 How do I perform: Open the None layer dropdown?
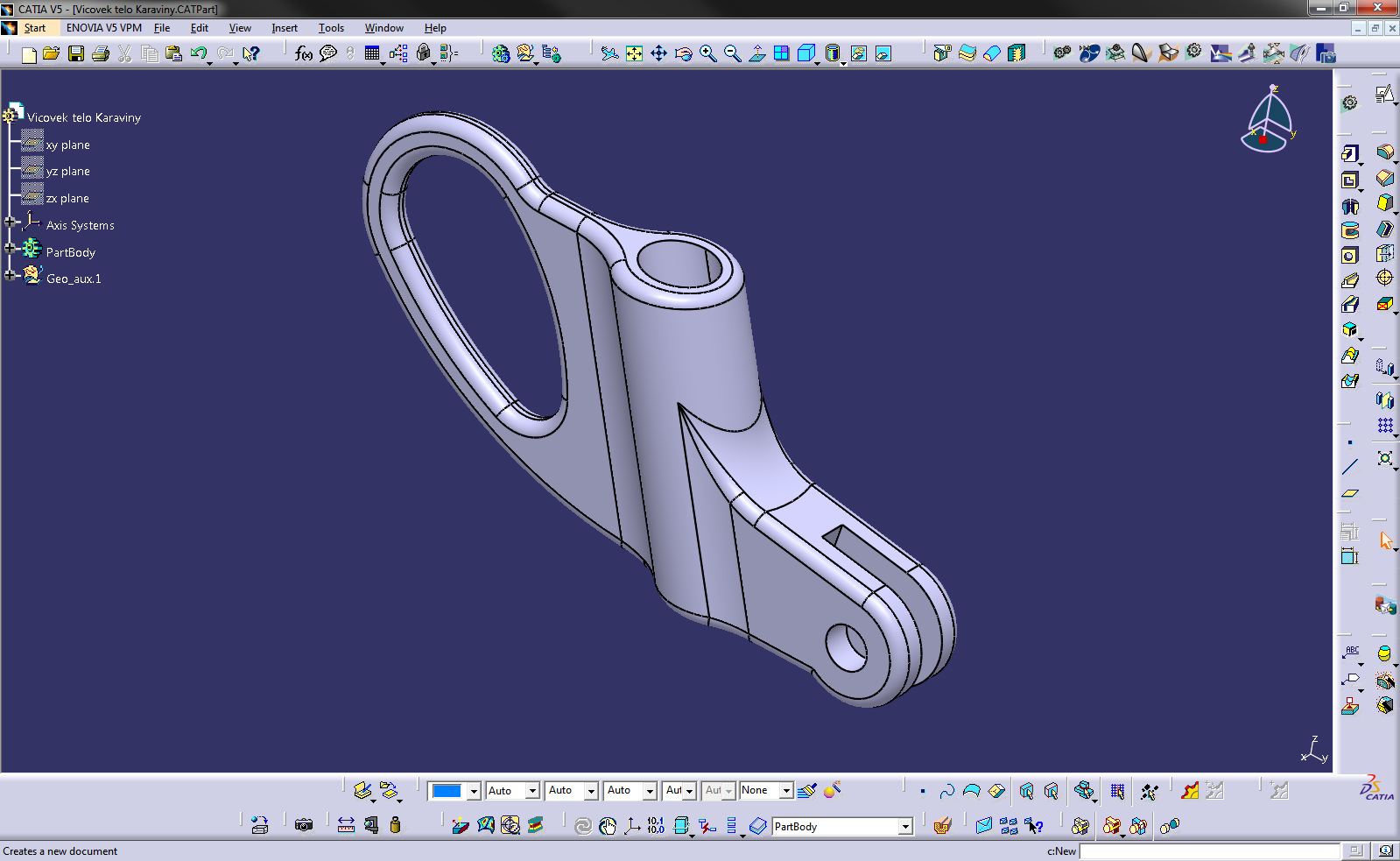786,791
